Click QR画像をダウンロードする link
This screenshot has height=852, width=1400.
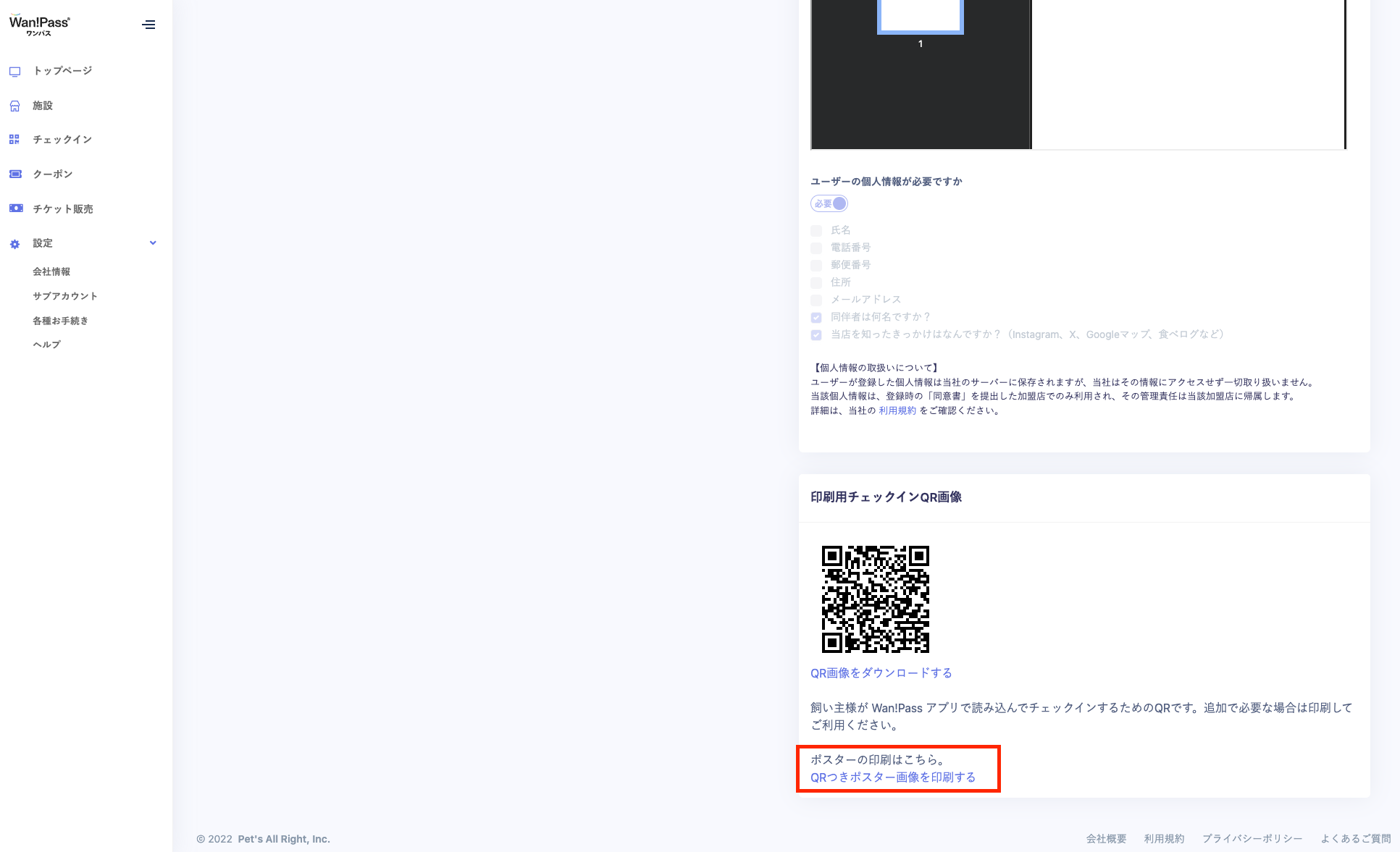coord(881,673)
